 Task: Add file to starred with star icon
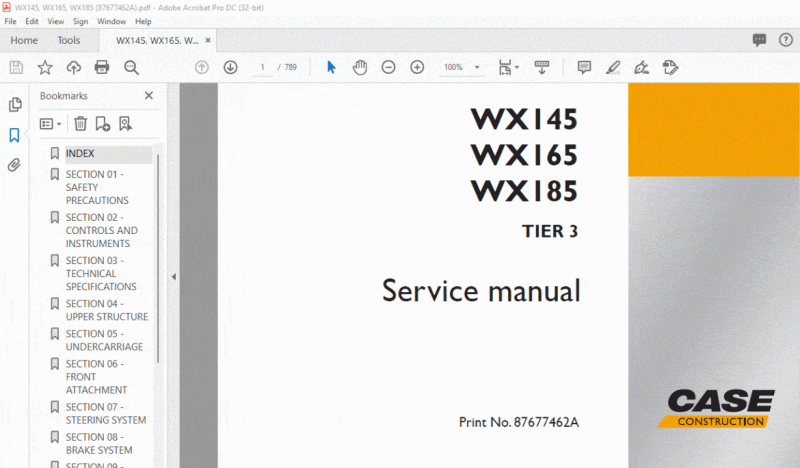pyautogui.click(x=45, y=67)
